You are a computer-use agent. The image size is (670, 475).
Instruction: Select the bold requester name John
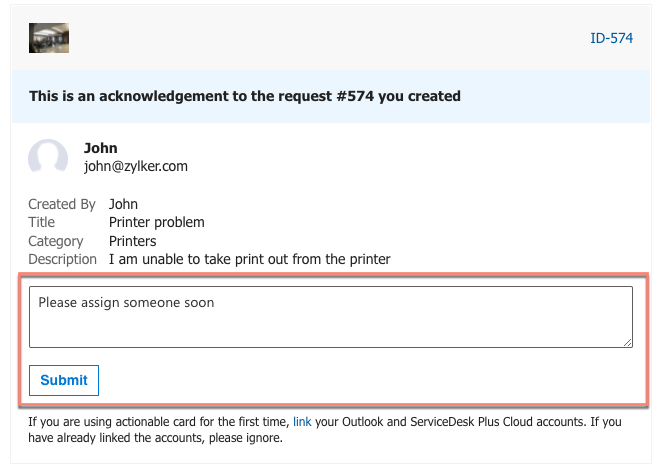[100, 148]
